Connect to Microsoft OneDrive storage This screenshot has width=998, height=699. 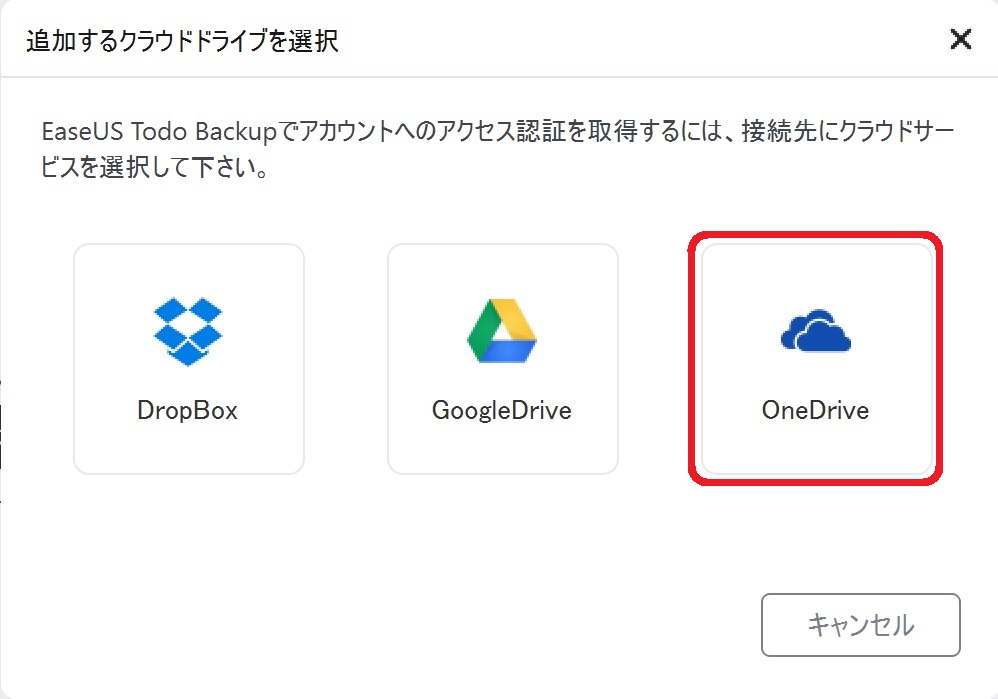point(817,359)
